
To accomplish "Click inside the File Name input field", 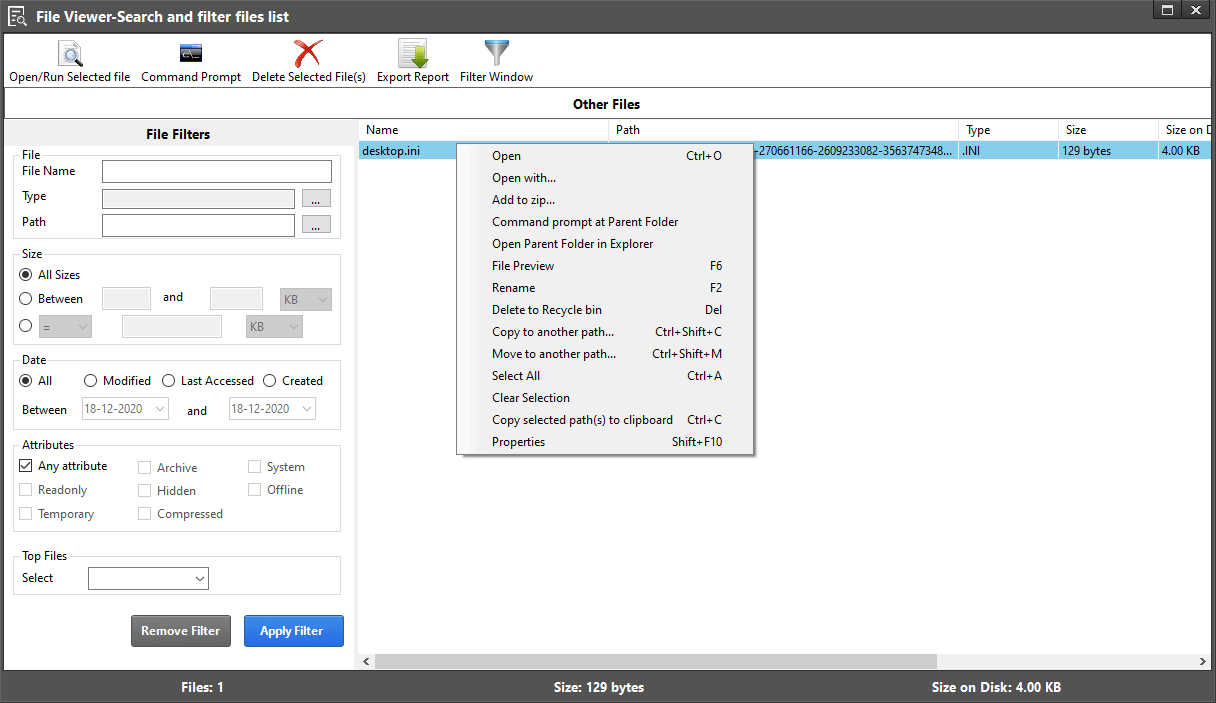I will 216,171.
